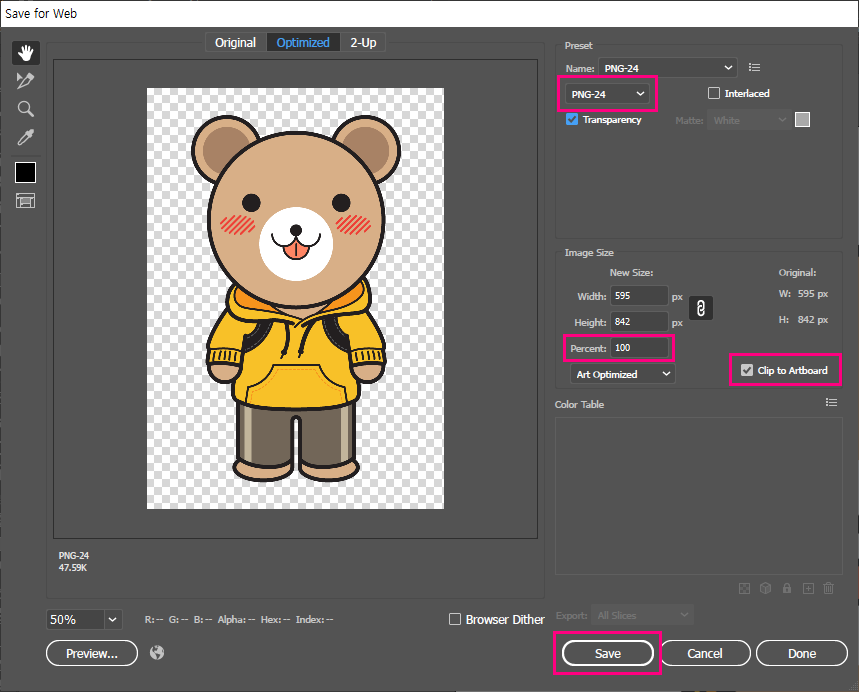Viewport: 859px width, 692px height.
Task: Select the Hand tool
Action: [x=25, y=52]
